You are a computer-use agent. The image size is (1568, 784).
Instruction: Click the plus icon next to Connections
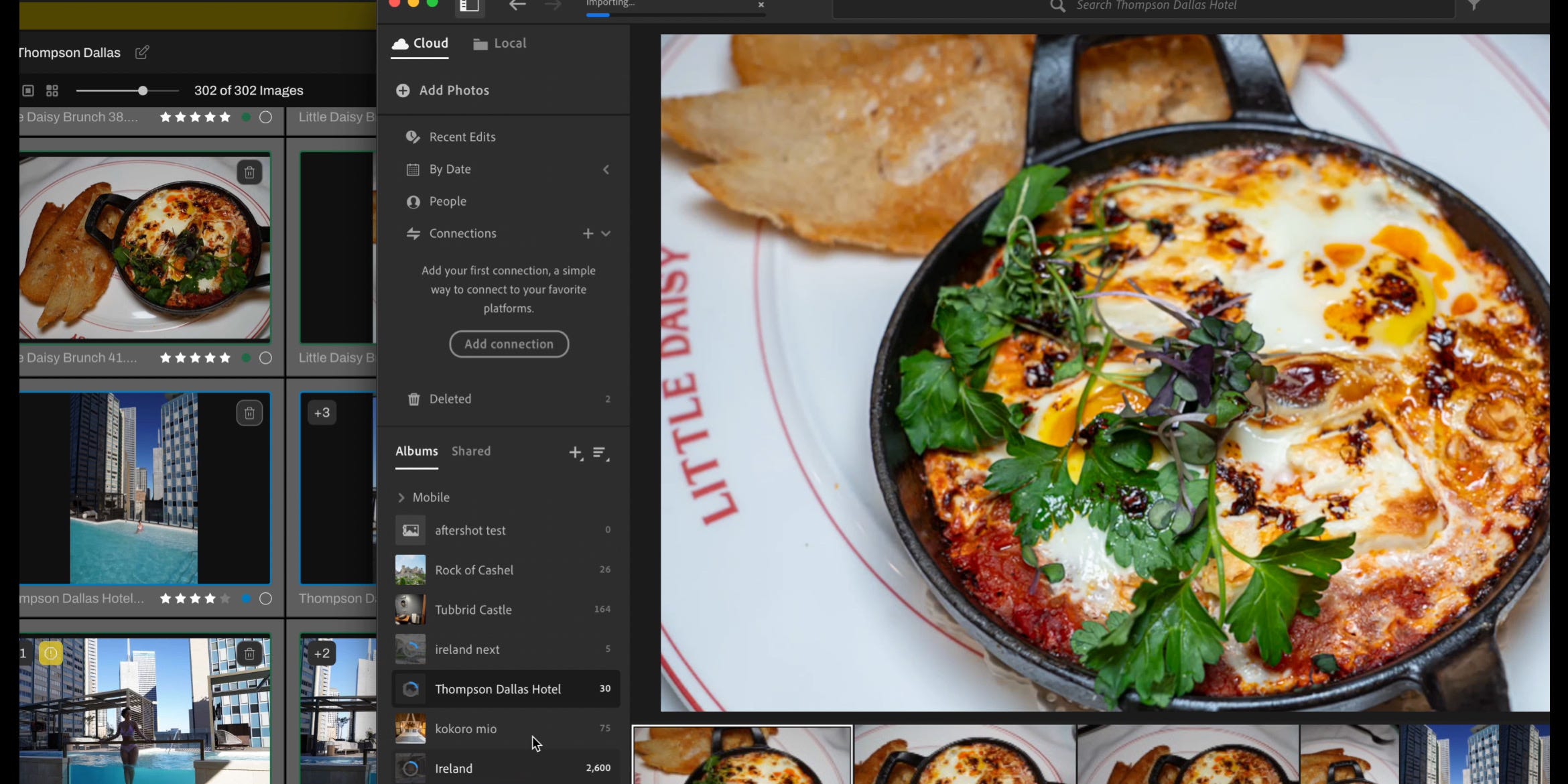588,233
